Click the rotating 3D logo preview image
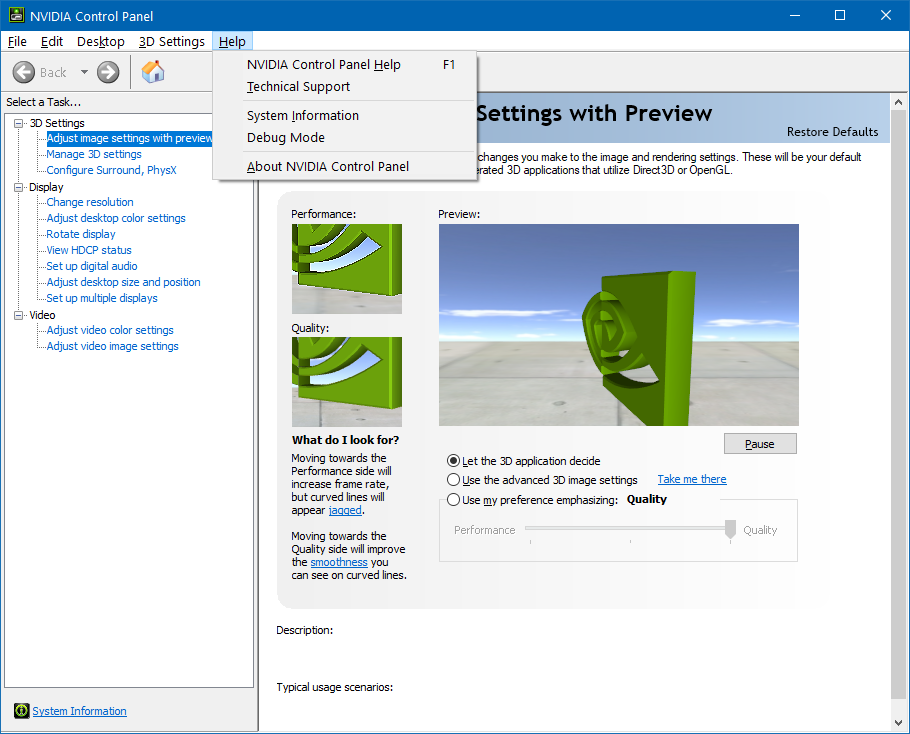This screenshot has width=910, height=734. coord(619,325)
